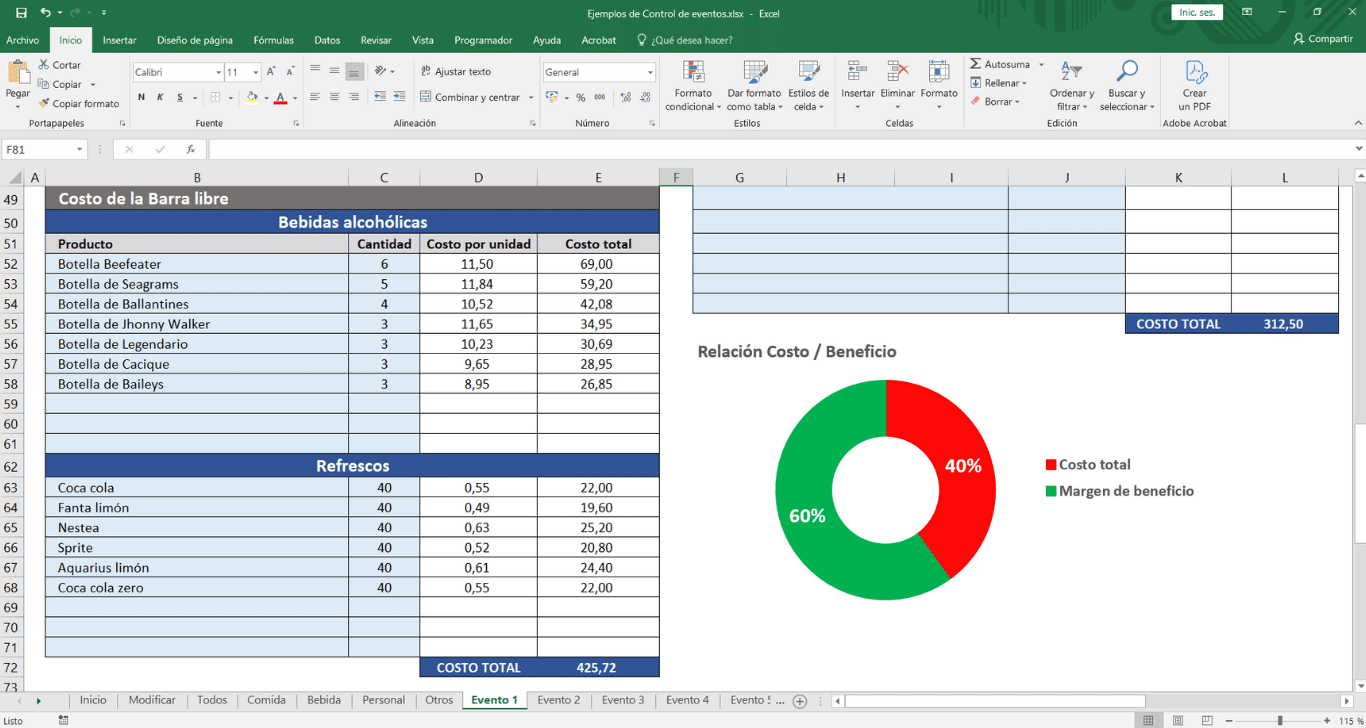Open the Fórmulas ribbon tab
1366x728 pixels.
(273, 40)
